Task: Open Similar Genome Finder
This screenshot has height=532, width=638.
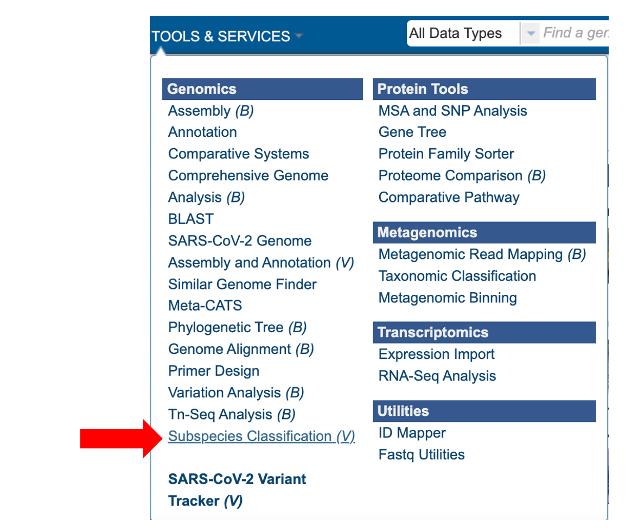Action: pyautogui.click(x=242, y=284)
